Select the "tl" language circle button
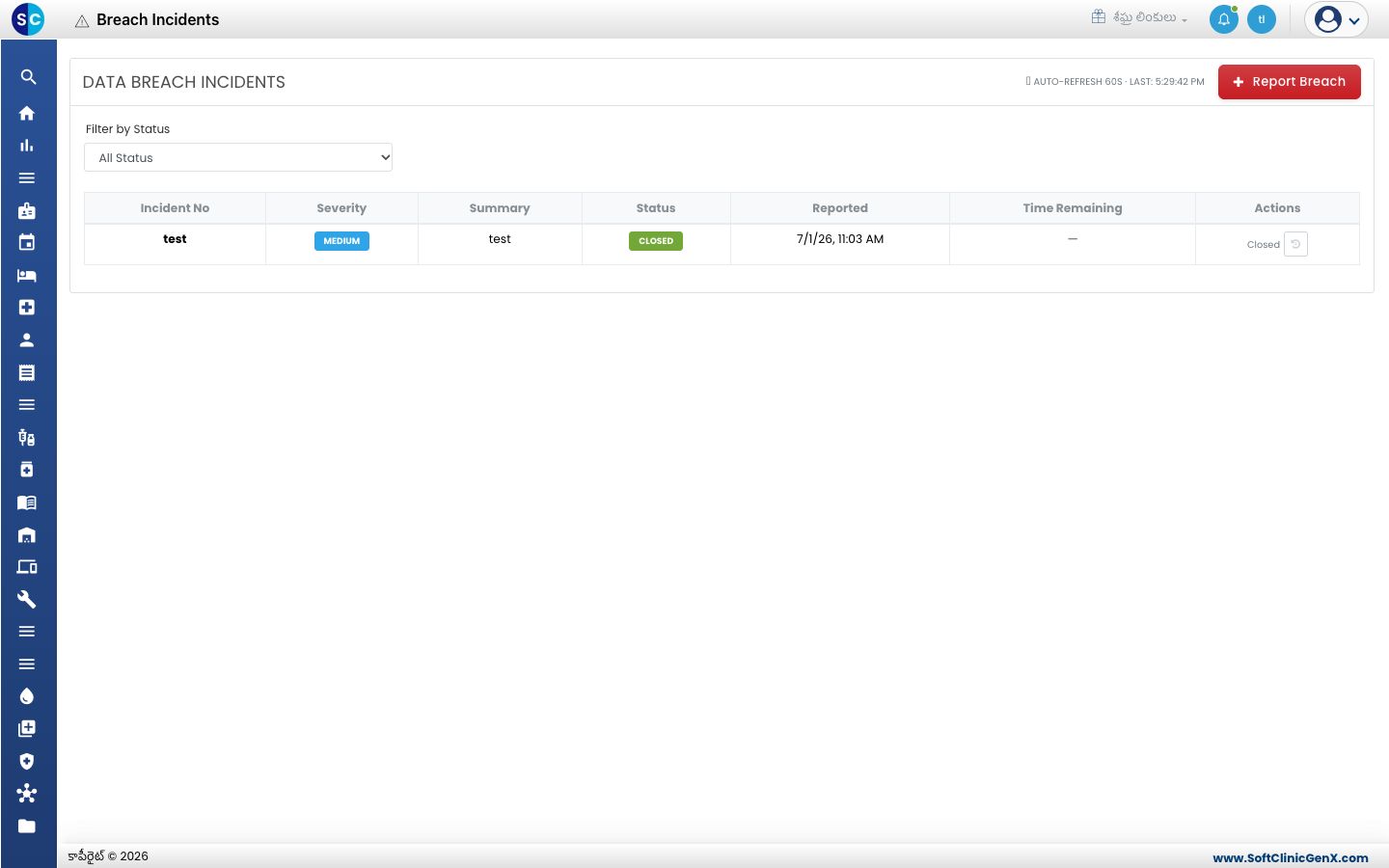 (x=1262, y=19)
